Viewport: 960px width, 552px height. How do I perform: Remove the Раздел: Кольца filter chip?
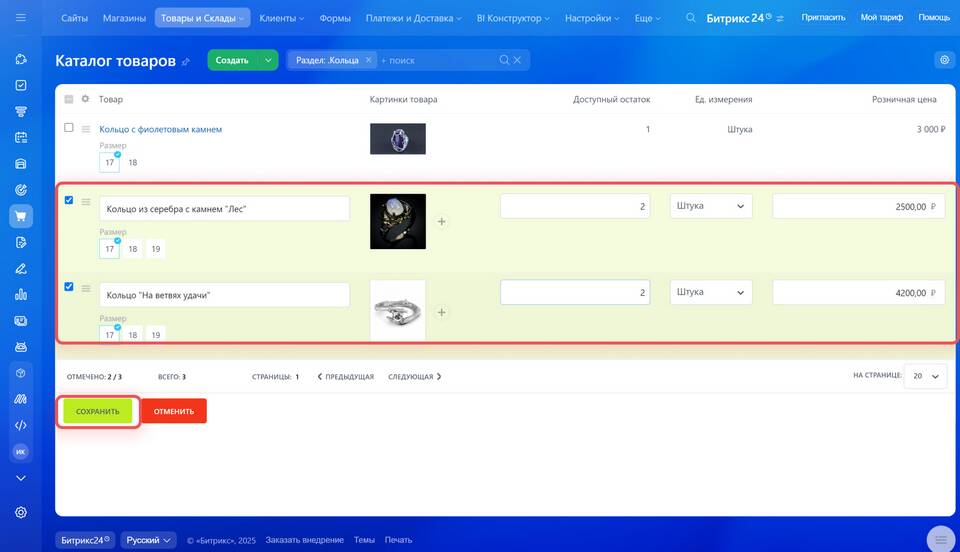(x=368, y=60)
